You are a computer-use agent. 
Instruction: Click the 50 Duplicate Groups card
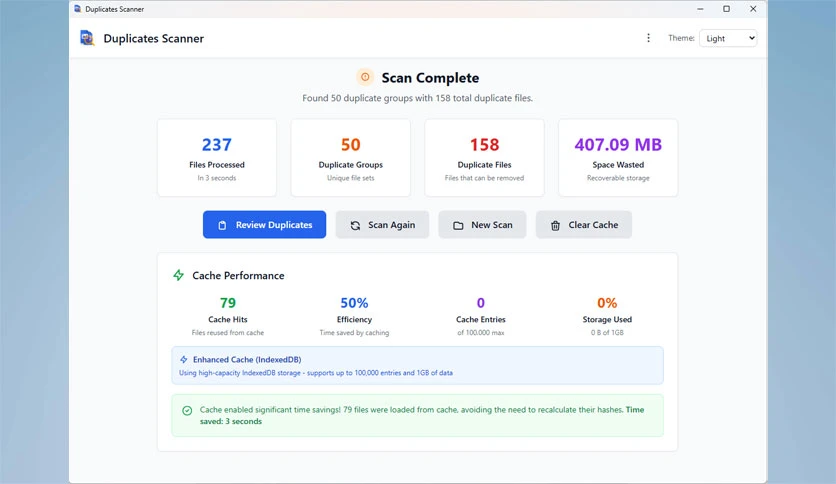[351, 158]
